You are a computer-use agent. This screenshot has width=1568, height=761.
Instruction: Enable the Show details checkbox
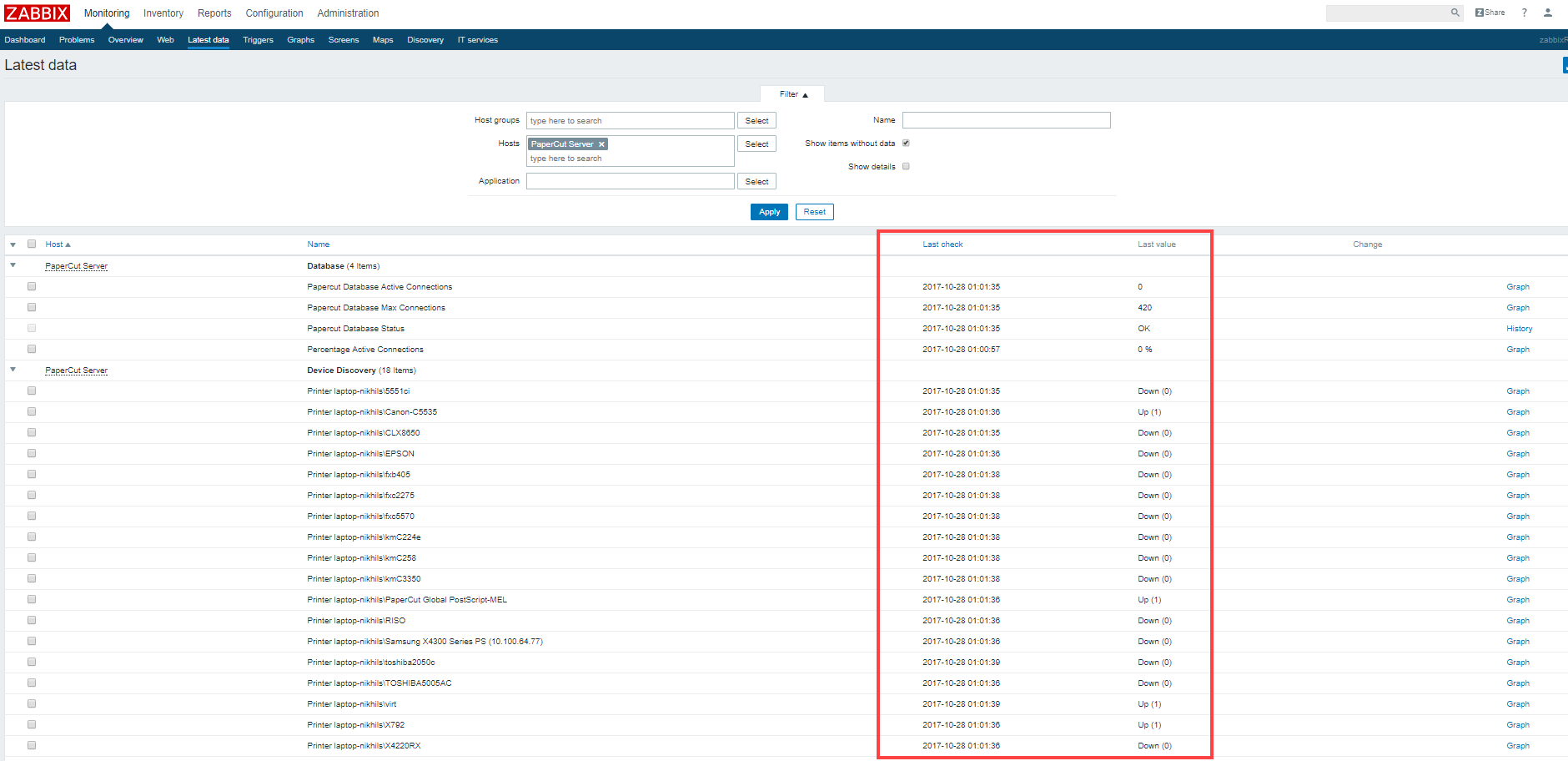pyautogui.click(x=906, y=166)
